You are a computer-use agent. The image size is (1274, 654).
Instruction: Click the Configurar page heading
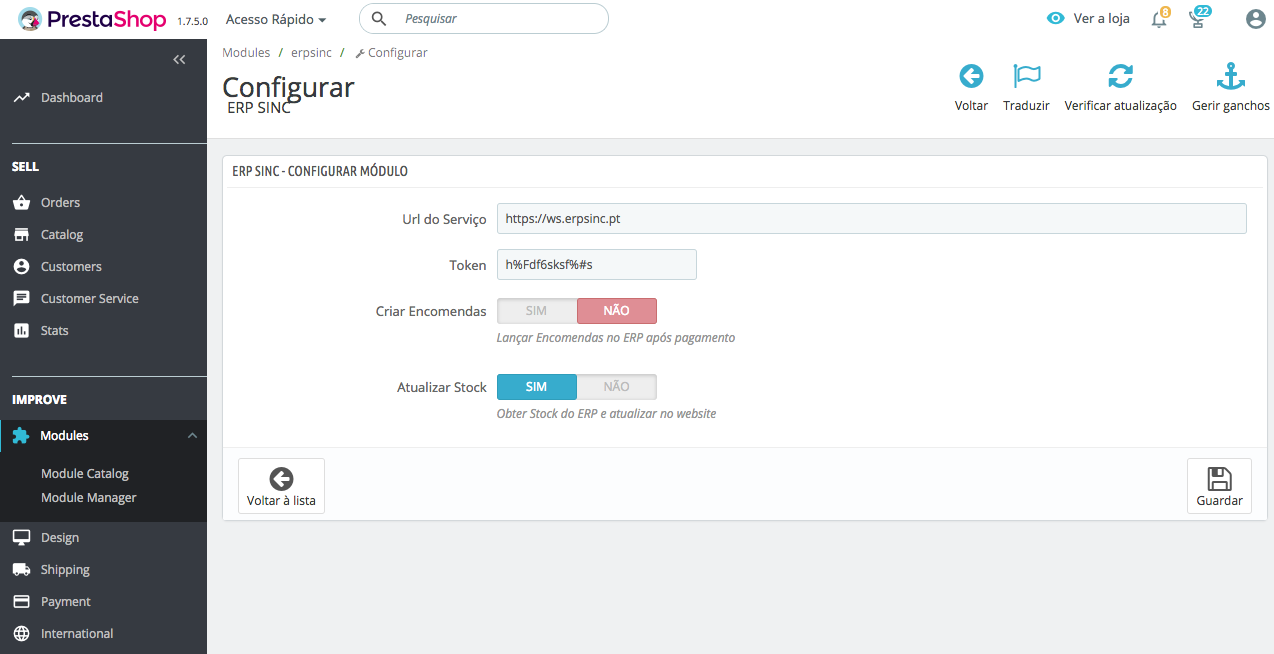pyautogui.click(x=288, y=87)
